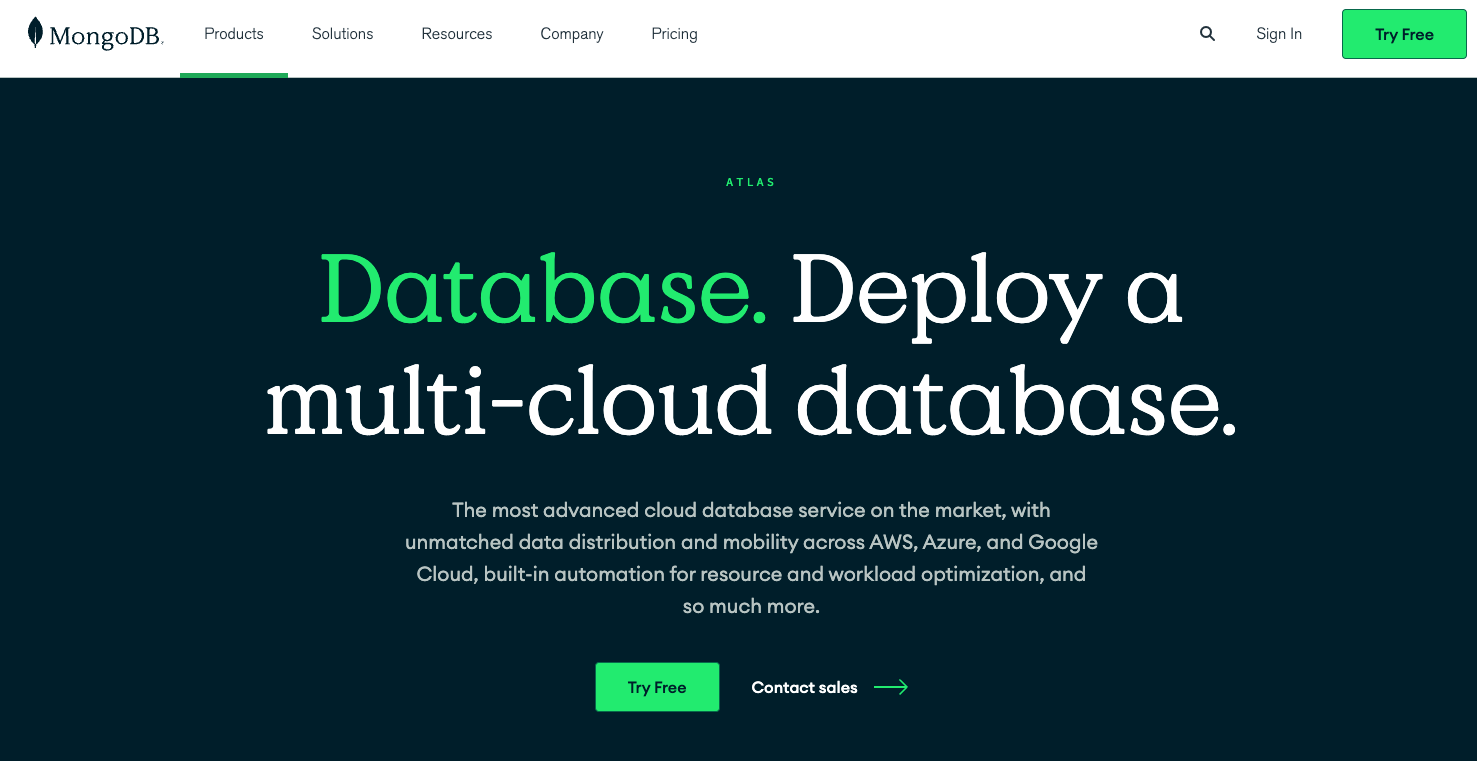Open the Pricing menu item
The image size is (1477, 761).
tap(673, 33)
